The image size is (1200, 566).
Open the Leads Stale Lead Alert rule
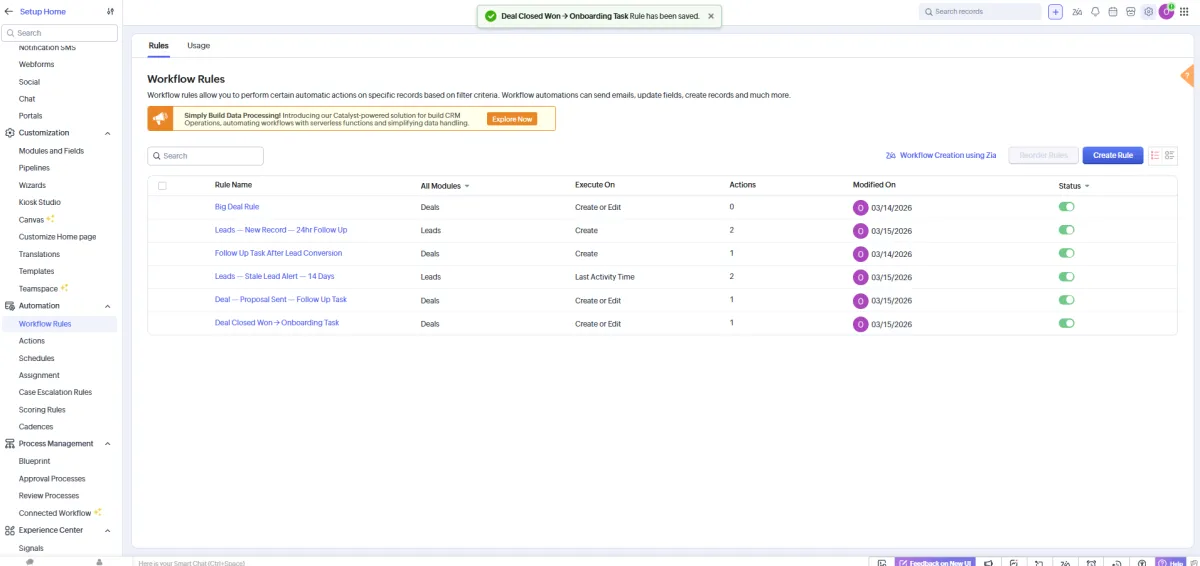point(274,276)
